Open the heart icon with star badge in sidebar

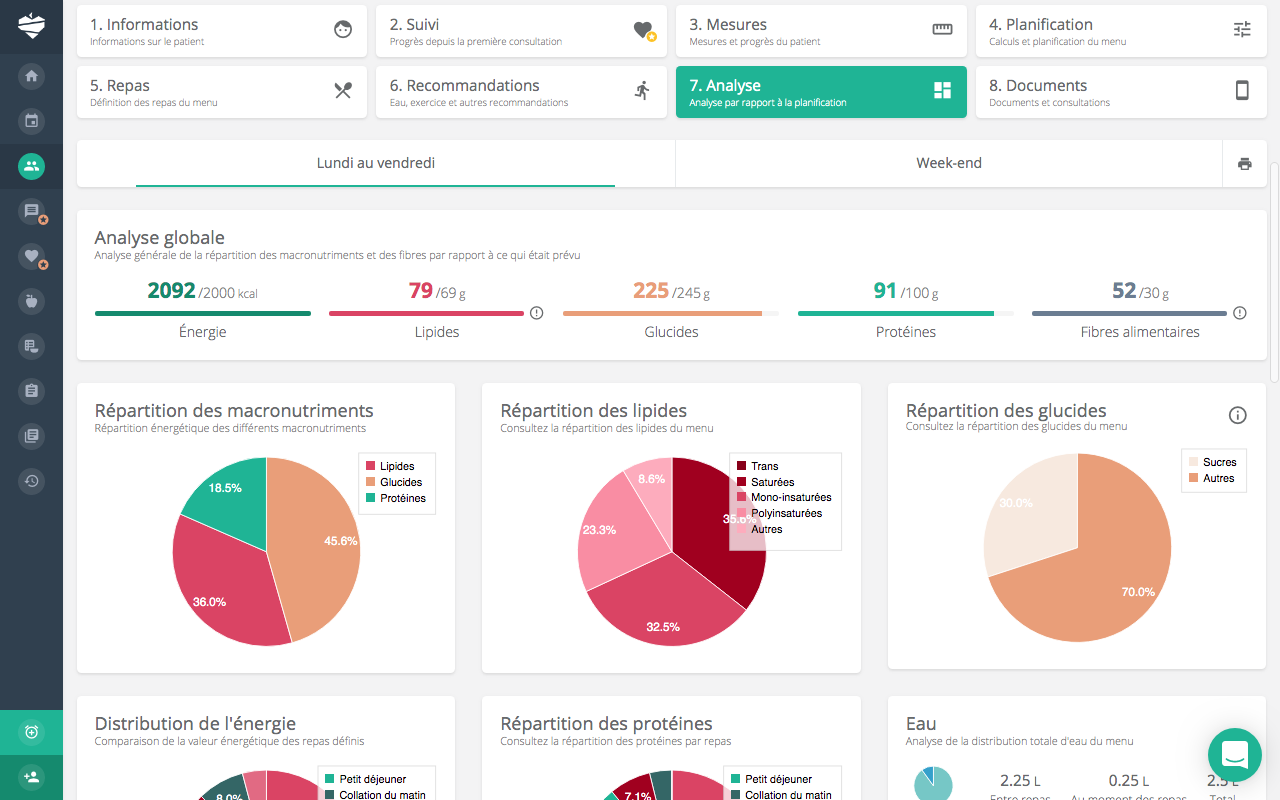(x=32, y=257)
